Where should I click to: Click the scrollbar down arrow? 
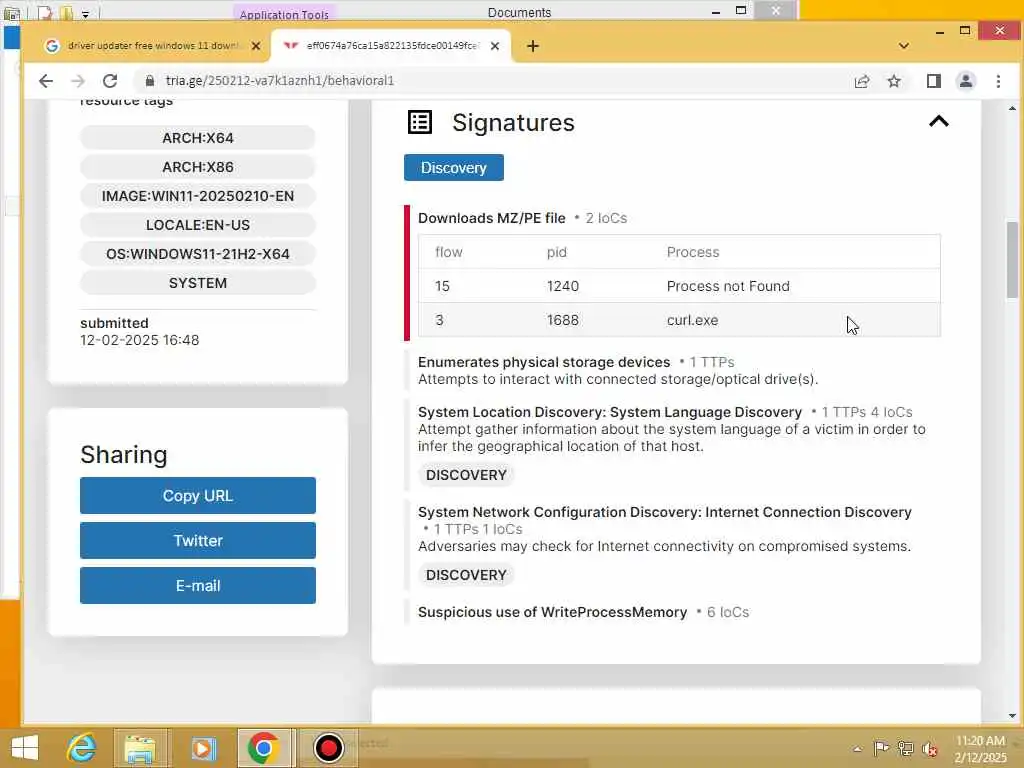pyautogui.click(x=1012, y=716)
